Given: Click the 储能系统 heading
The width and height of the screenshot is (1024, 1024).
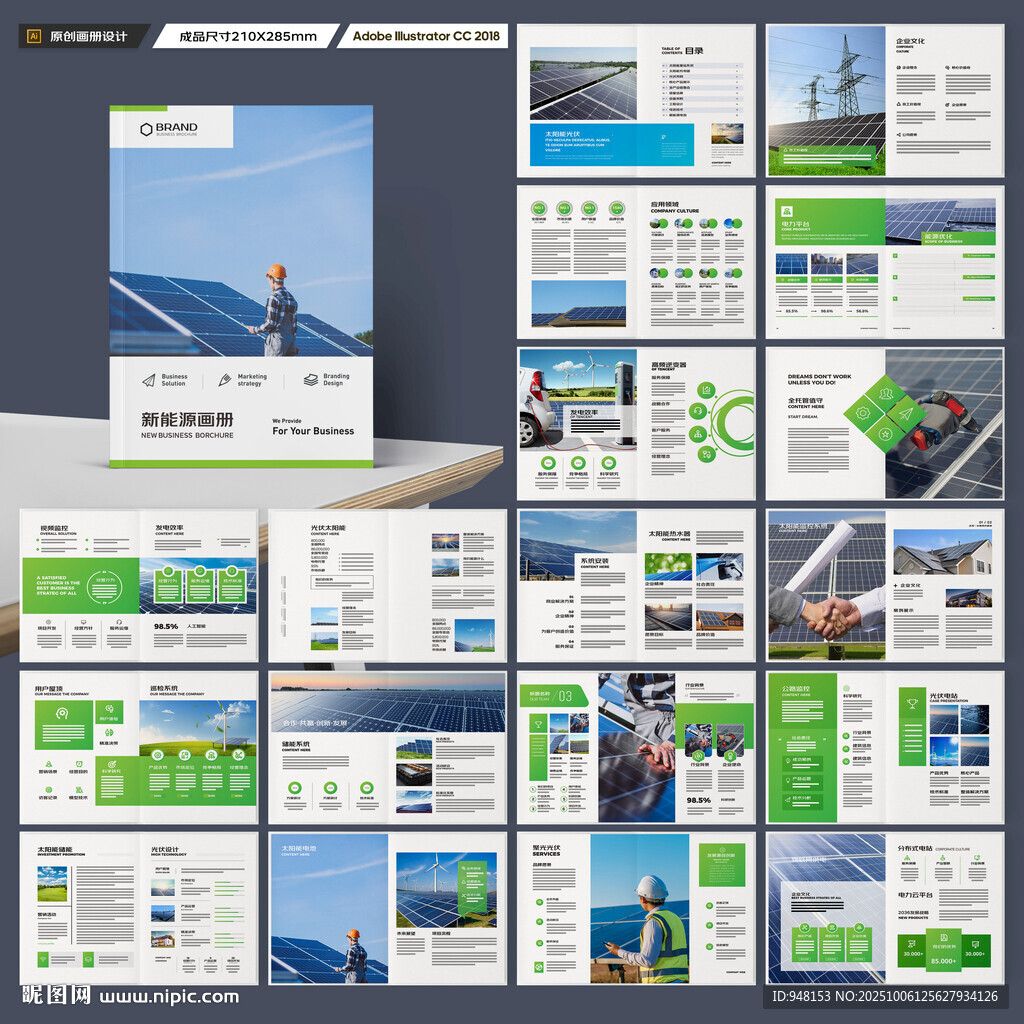Looking at the screenshot, I should coord(296,744).
